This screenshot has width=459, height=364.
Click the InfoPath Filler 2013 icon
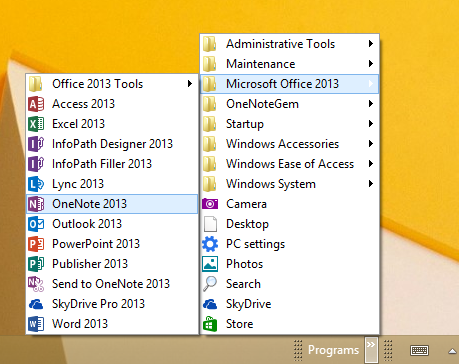pos(36,164)
